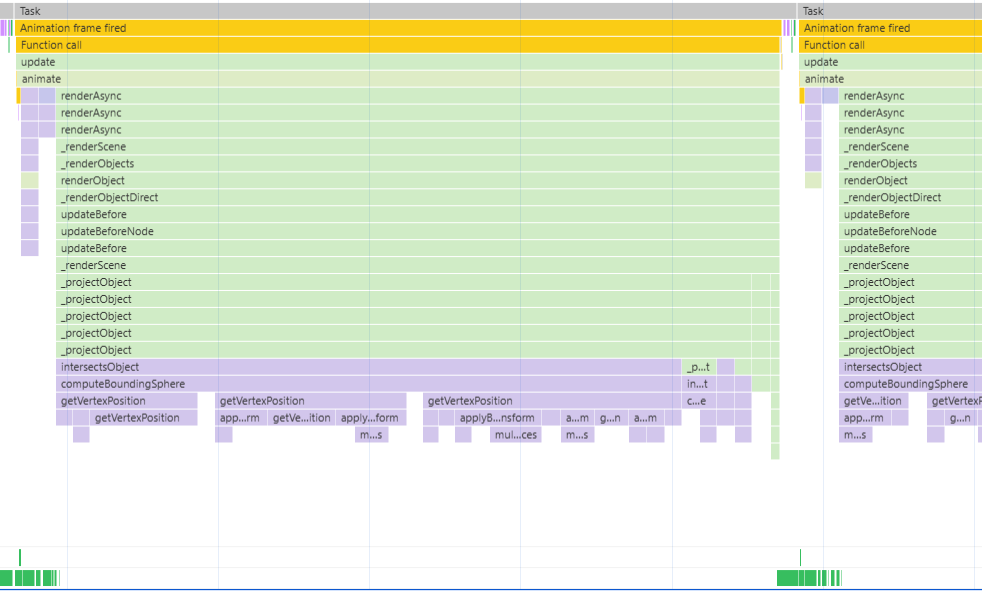The width and height of the screenshot is (982, 591).
Task: Click the small c...e bar
Action: point(699,400)
